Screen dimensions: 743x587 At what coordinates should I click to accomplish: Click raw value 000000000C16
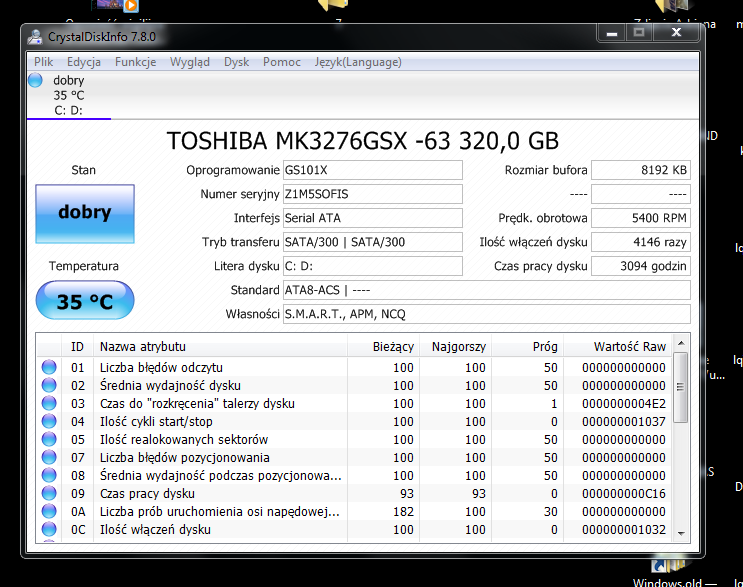(x=624, y=494)
